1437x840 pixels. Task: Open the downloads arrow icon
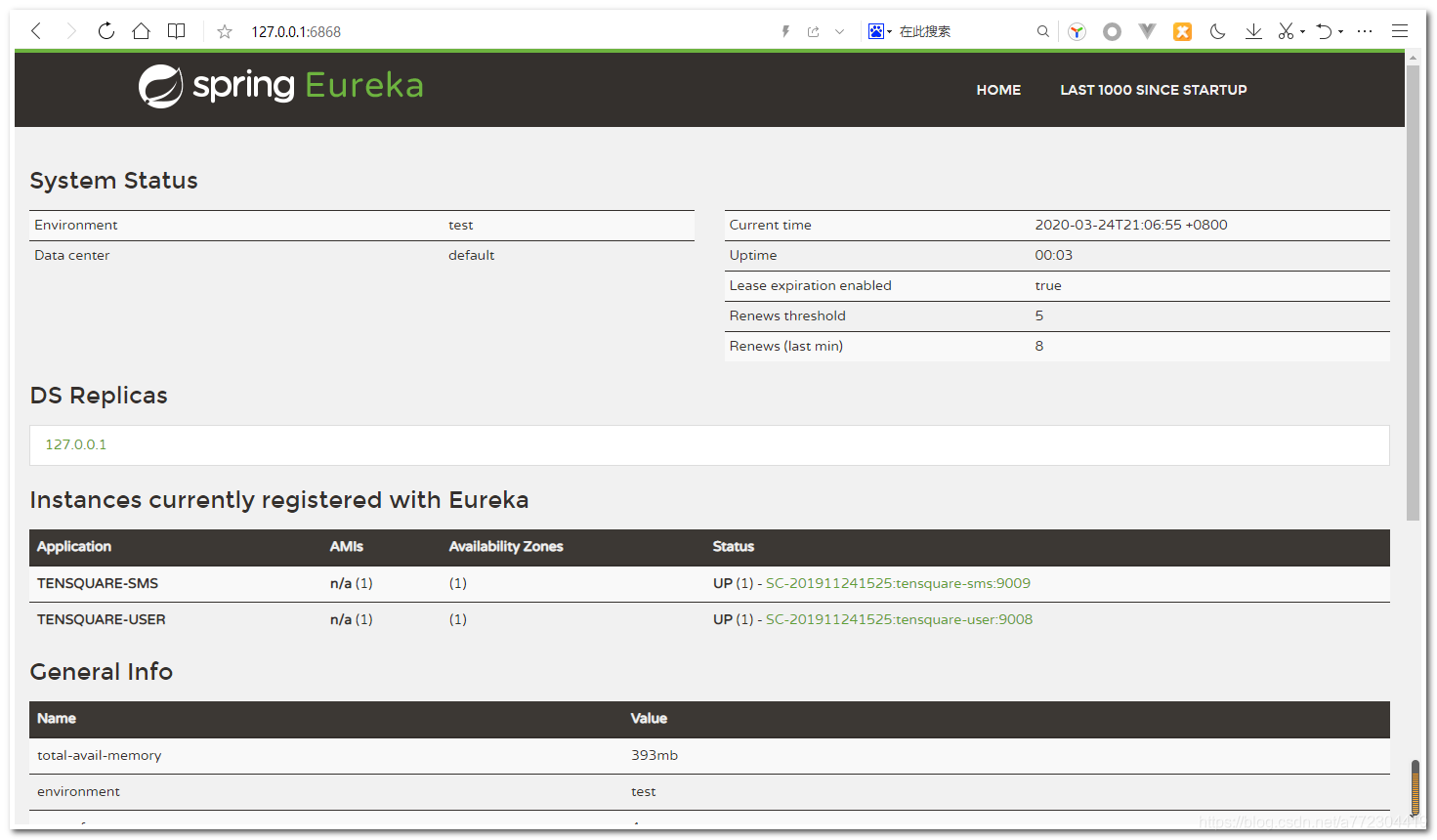pyautogui.click(x=1253, y=30)
